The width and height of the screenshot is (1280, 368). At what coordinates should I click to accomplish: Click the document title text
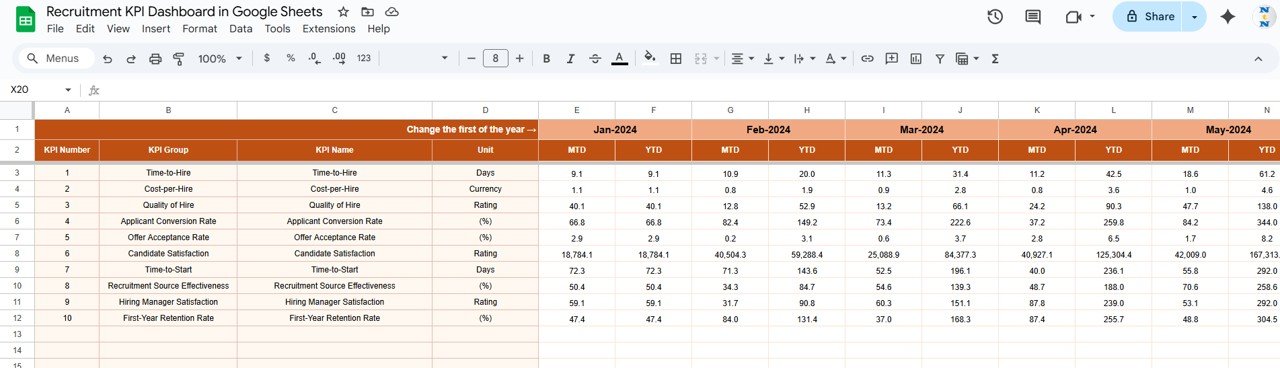[185, 12]
